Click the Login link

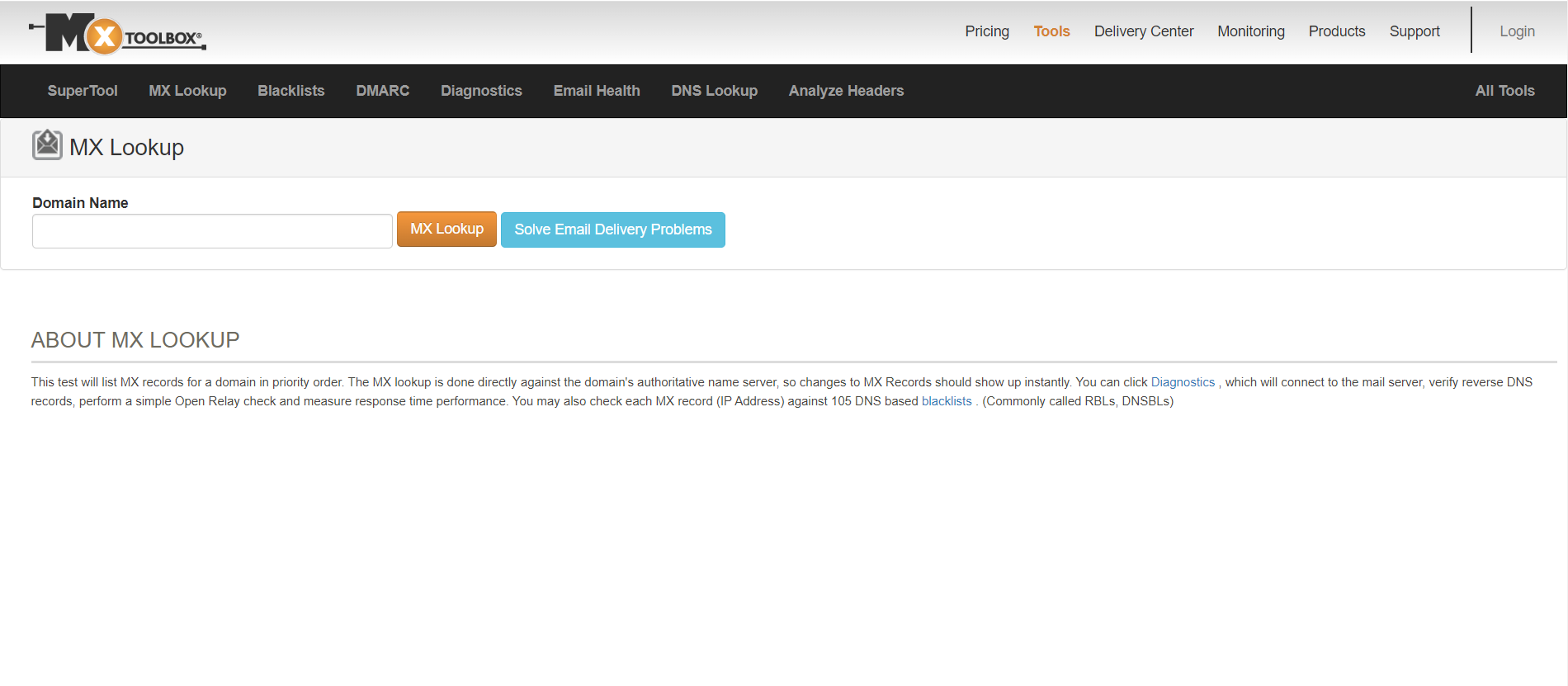(x=1517, y=31)
